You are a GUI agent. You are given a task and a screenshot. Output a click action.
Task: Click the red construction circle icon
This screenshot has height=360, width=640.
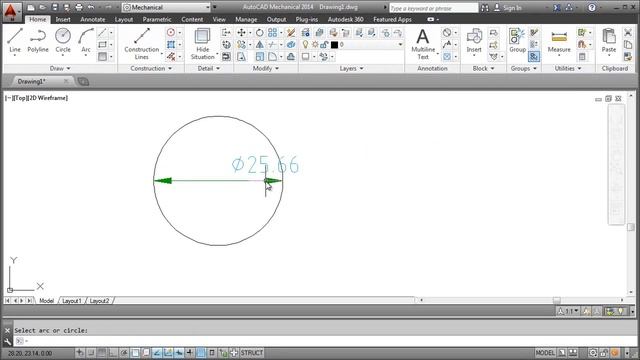[x=171, y=32]
